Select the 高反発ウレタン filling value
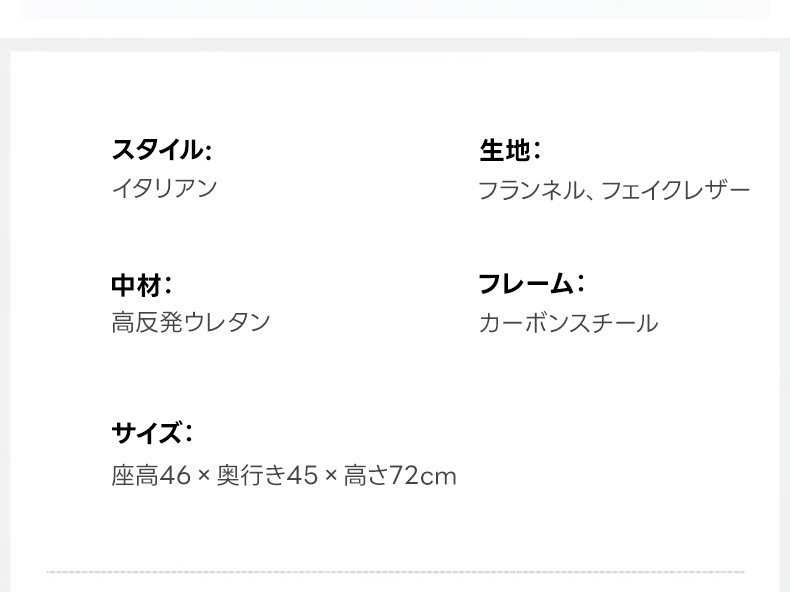The width and height of the screenshot is (790, 592). click(x=191, y=322)
